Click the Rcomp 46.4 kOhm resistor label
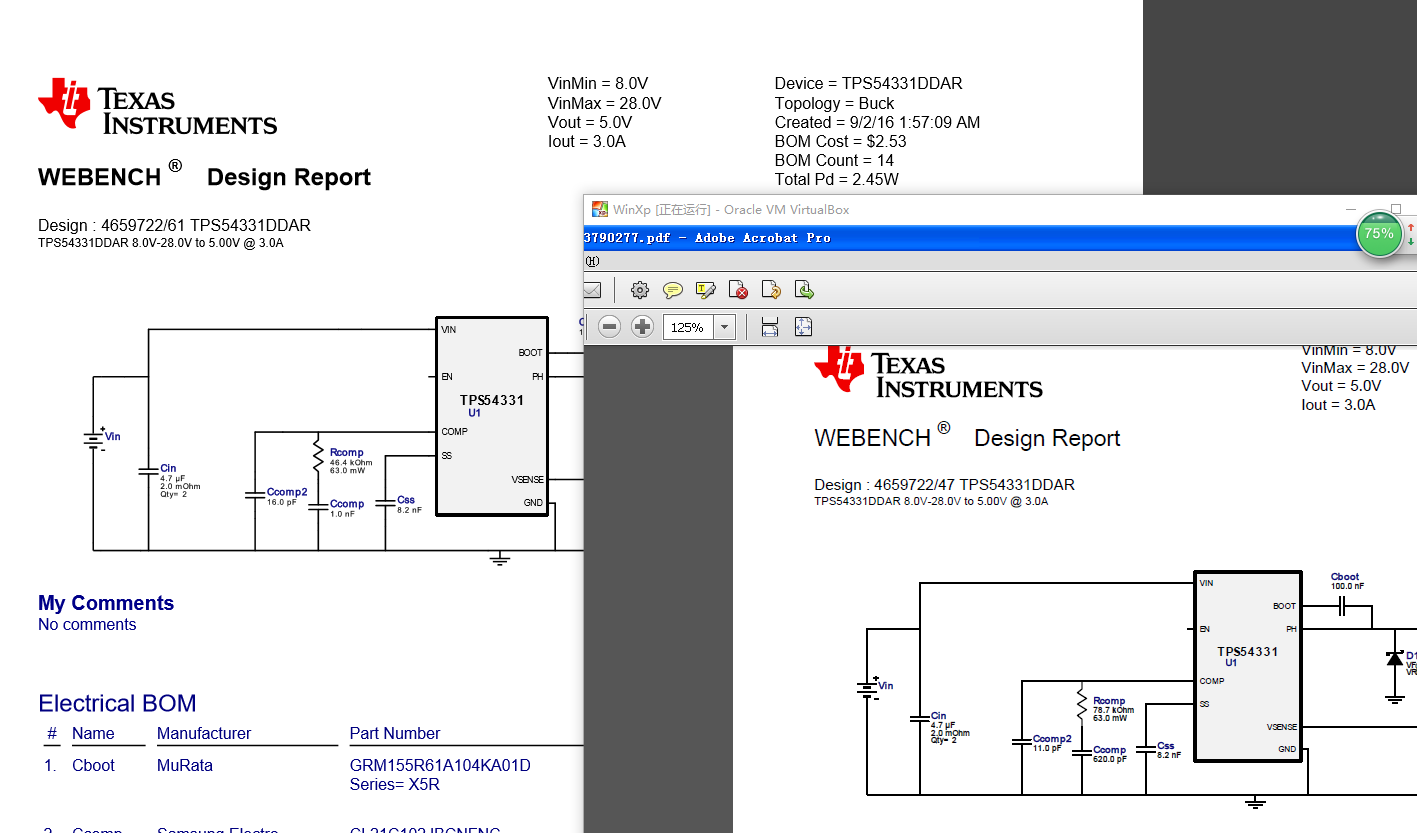 pos(350,460)
